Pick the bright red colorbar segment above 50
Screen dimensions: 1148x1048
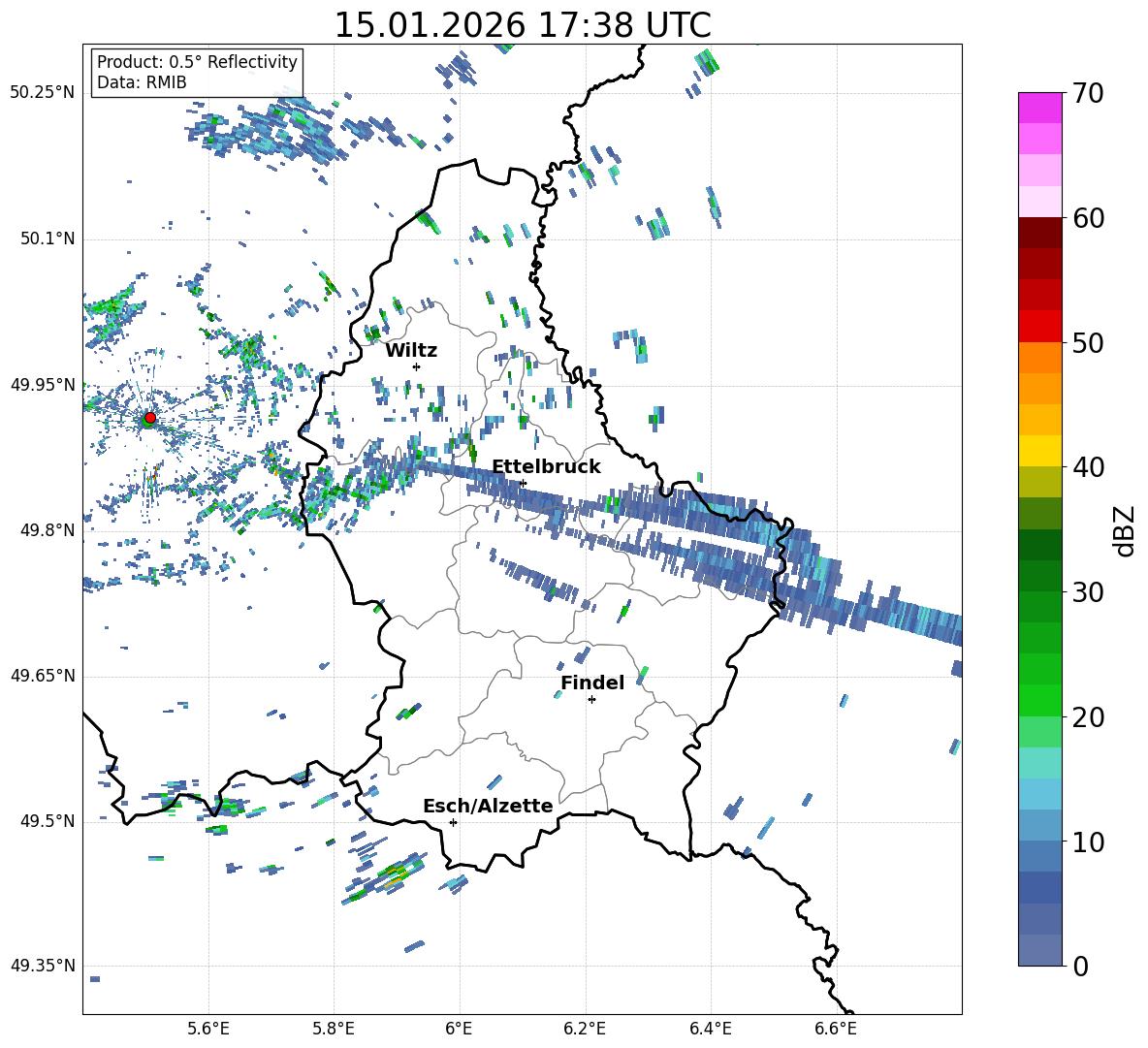1040,326
